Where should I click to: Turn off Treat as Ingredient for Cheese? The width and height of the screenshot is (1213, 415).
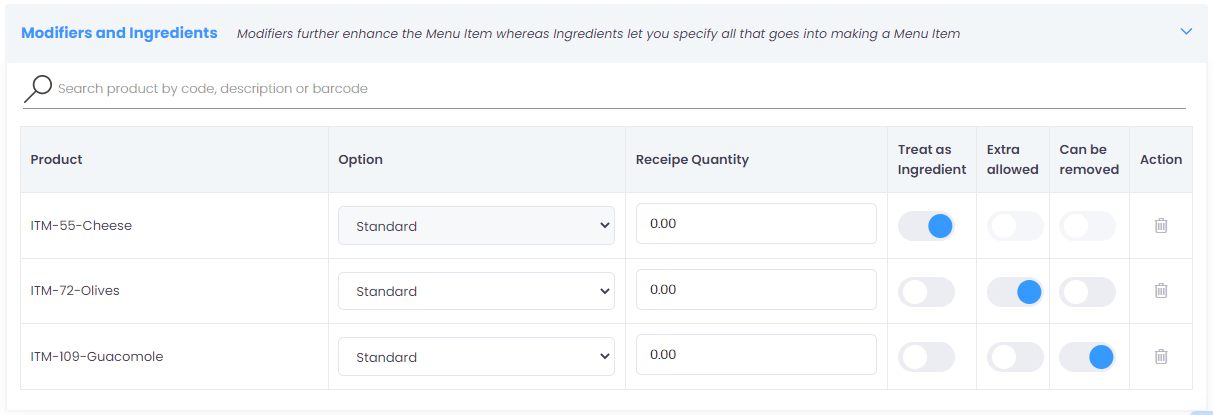(926, 226)
